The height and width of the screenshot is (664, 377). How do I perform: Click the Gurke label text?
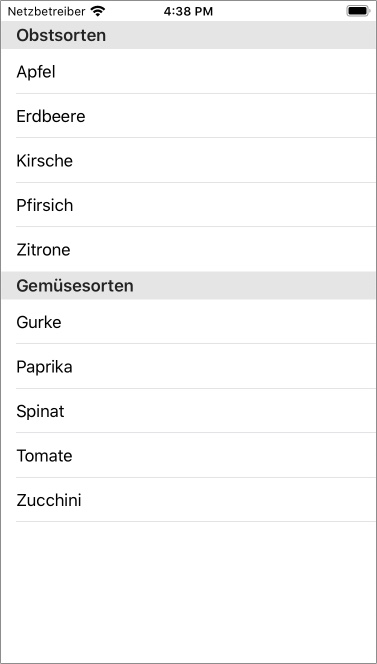point(39,322)
